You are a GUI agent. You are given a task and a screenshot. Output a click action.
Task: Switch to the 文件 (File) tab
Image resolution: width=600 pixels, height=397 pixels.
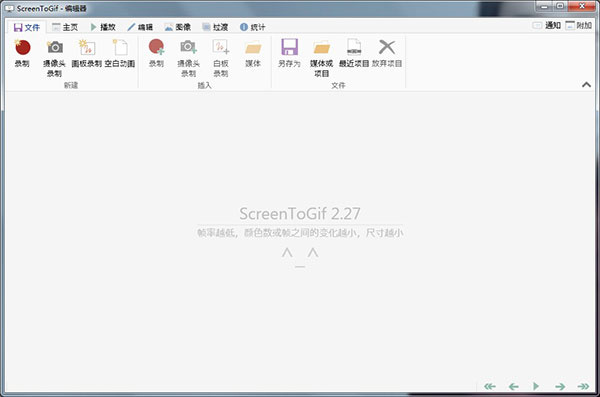point(27,27)
